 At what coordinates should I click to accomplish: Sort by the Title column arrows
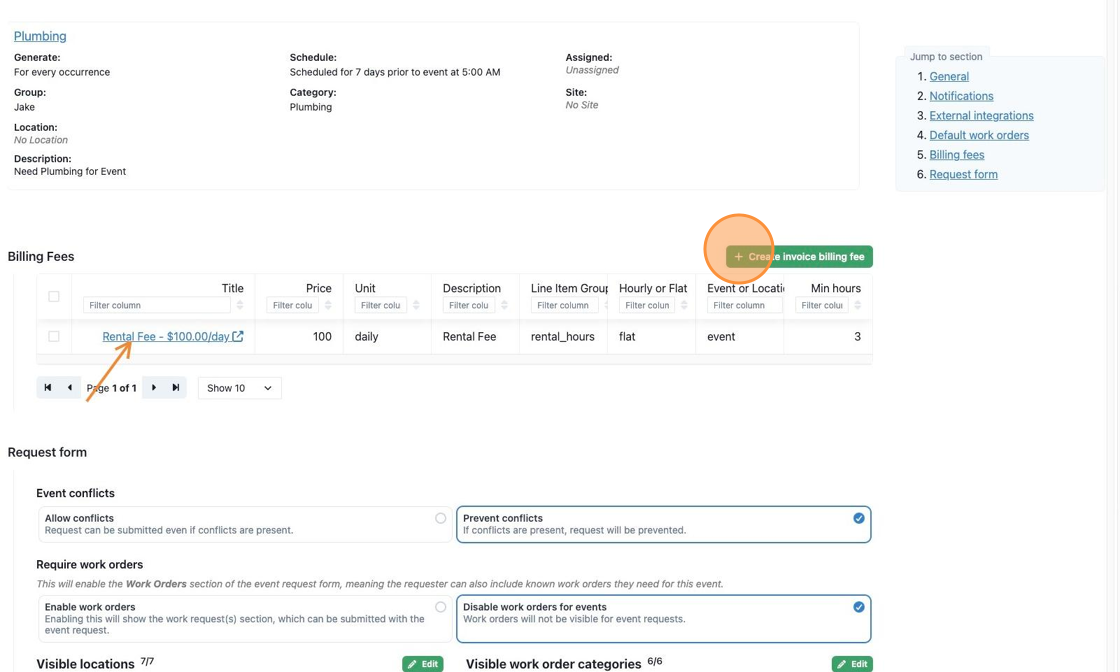(240, 305)
